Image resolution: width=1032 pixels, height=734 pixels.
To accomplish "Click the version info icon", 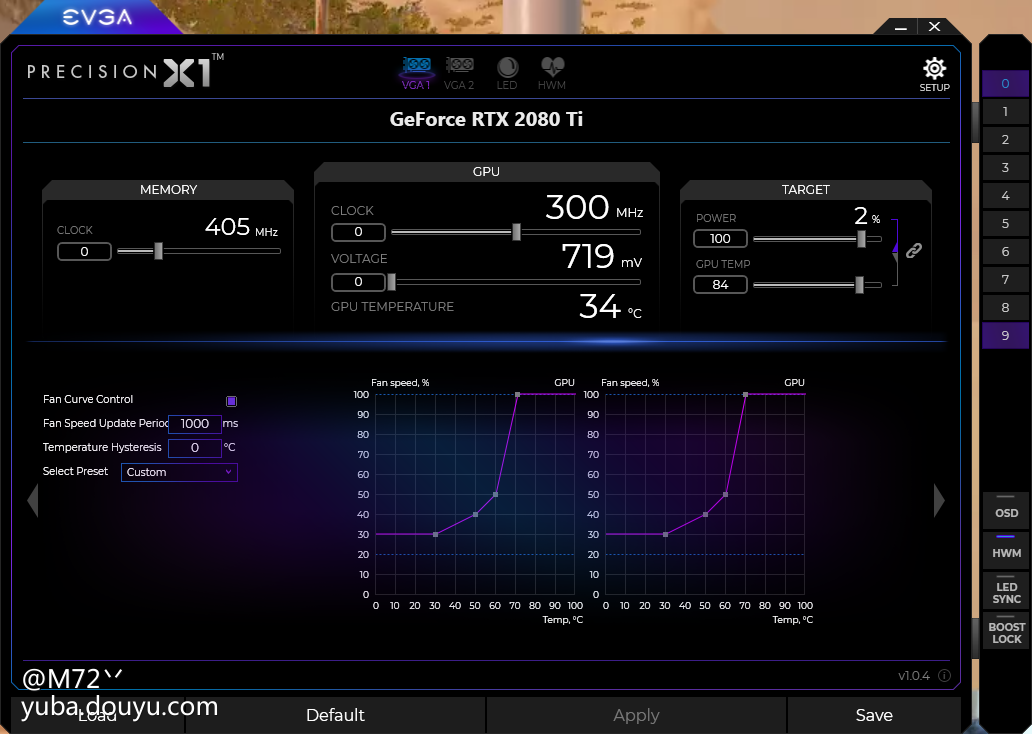I will coord(944,675).
